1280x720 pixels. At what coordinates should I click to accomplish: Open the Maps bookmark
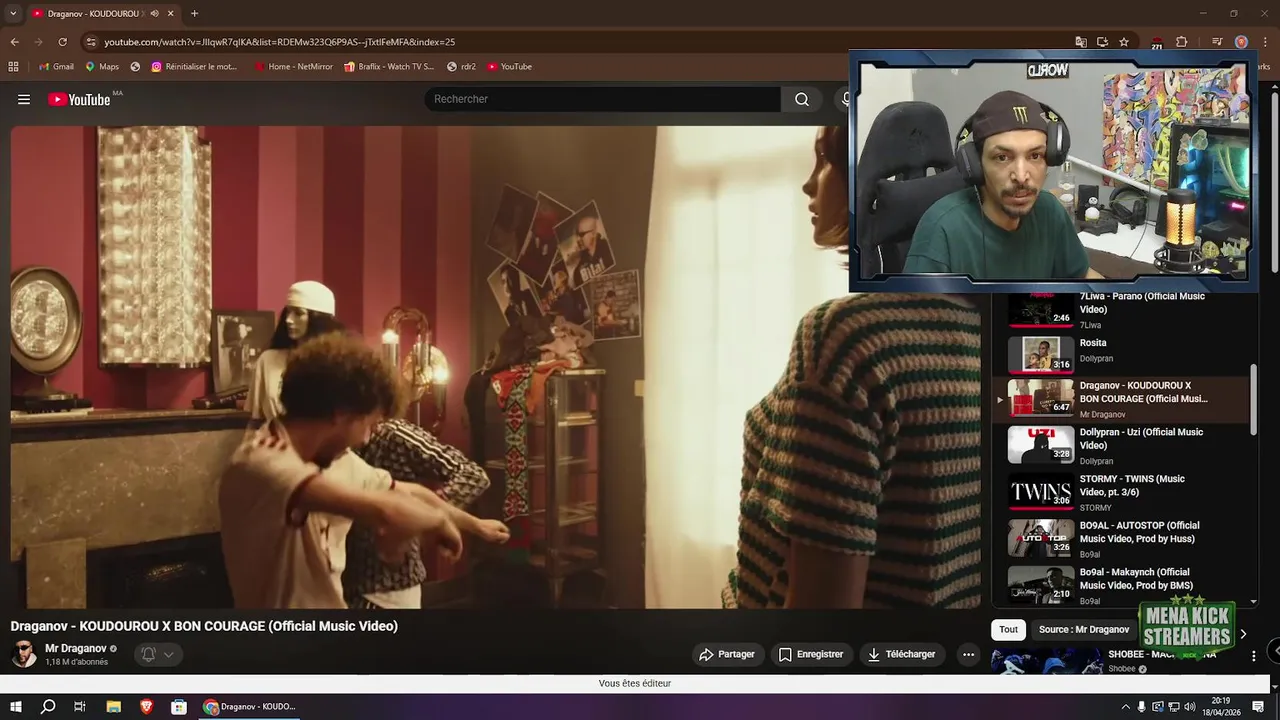click(x=102, y=67)
